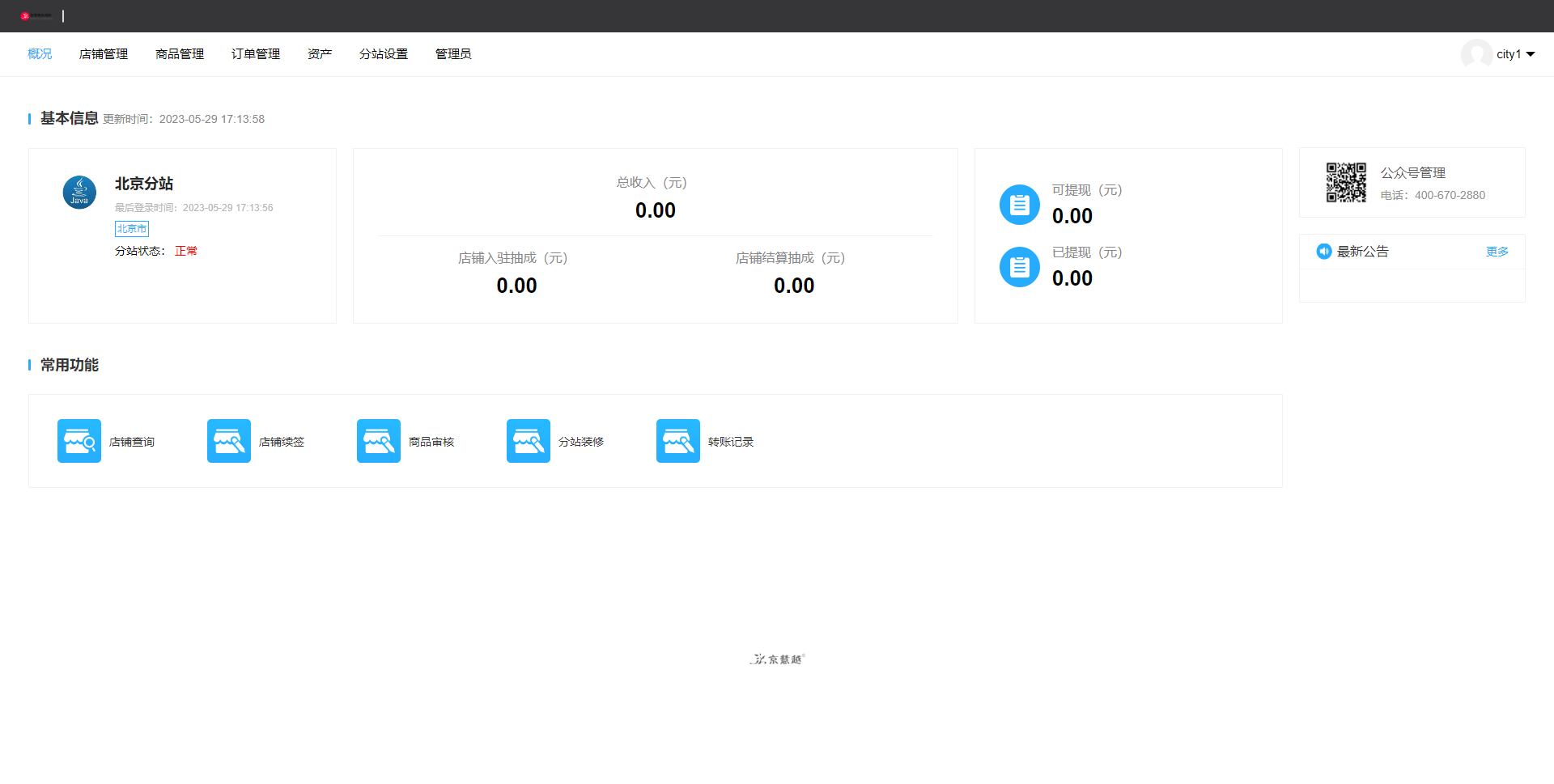Click the 商品审核 product review icon
The height and width of the screenshot is (784, 1554).
(x=379, y=441)
